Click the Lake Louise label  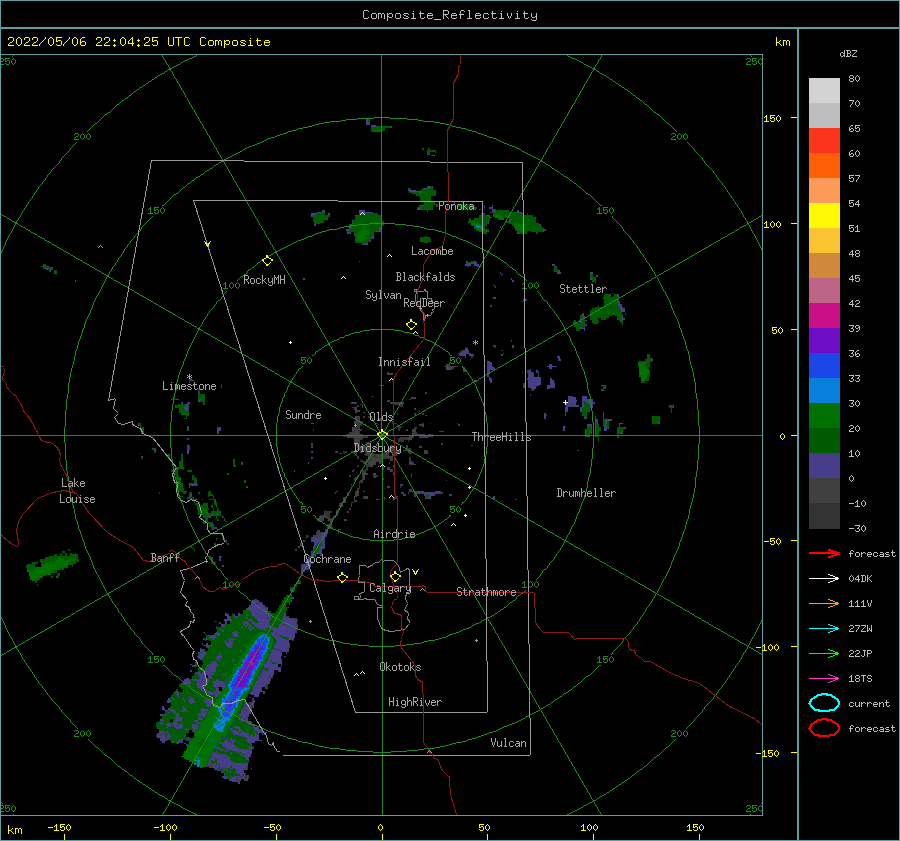77,491
